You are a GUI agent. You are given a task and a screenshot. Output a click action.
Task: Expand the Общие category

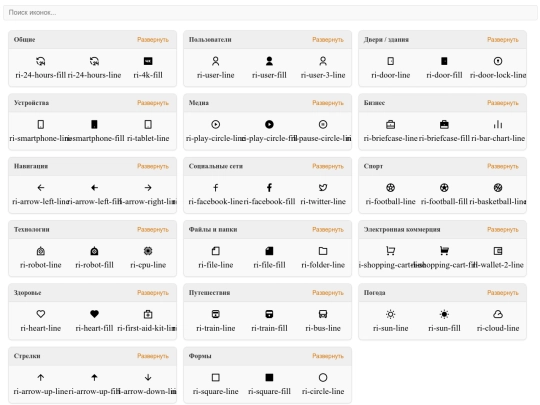[x=153, y=40]
